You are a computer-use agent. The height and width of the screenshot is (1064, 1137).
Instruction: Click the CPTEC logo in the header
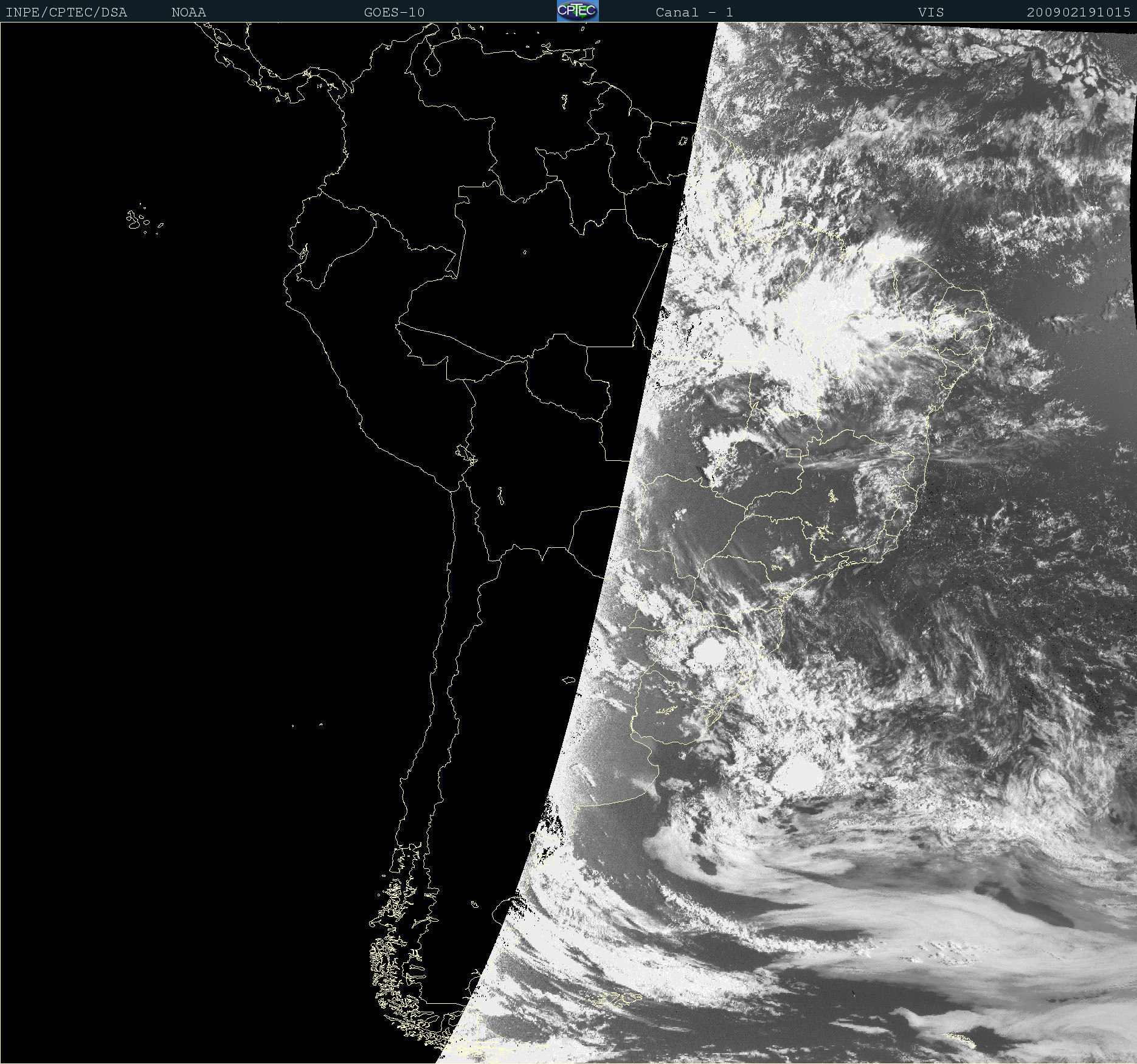pos(578,11)
